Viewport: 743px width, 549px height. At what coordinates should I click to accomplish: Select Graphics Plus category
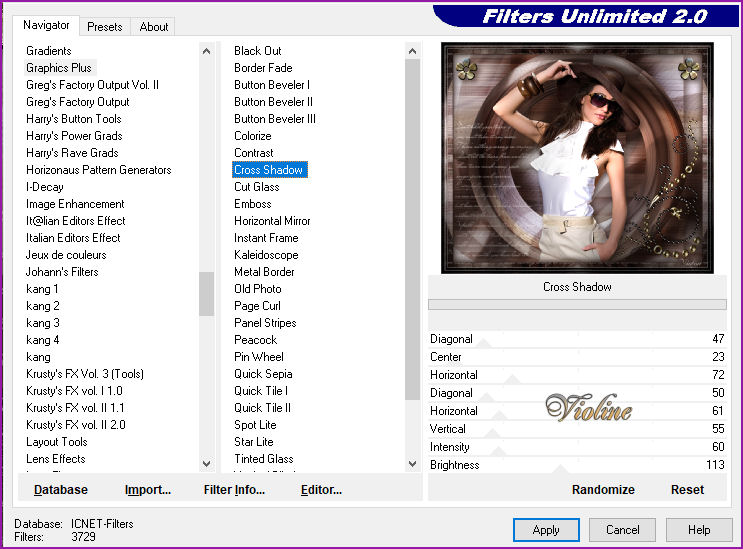pos(59,68)
